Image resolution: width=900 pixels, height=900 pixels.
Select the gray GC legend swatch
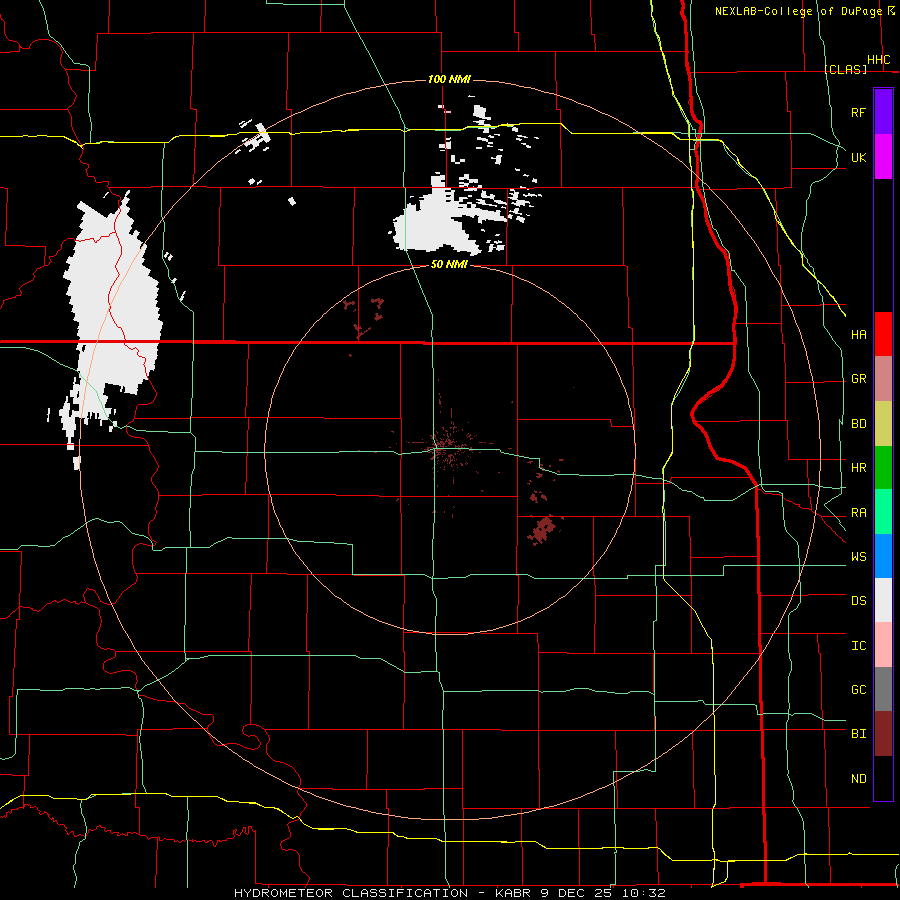883,689
